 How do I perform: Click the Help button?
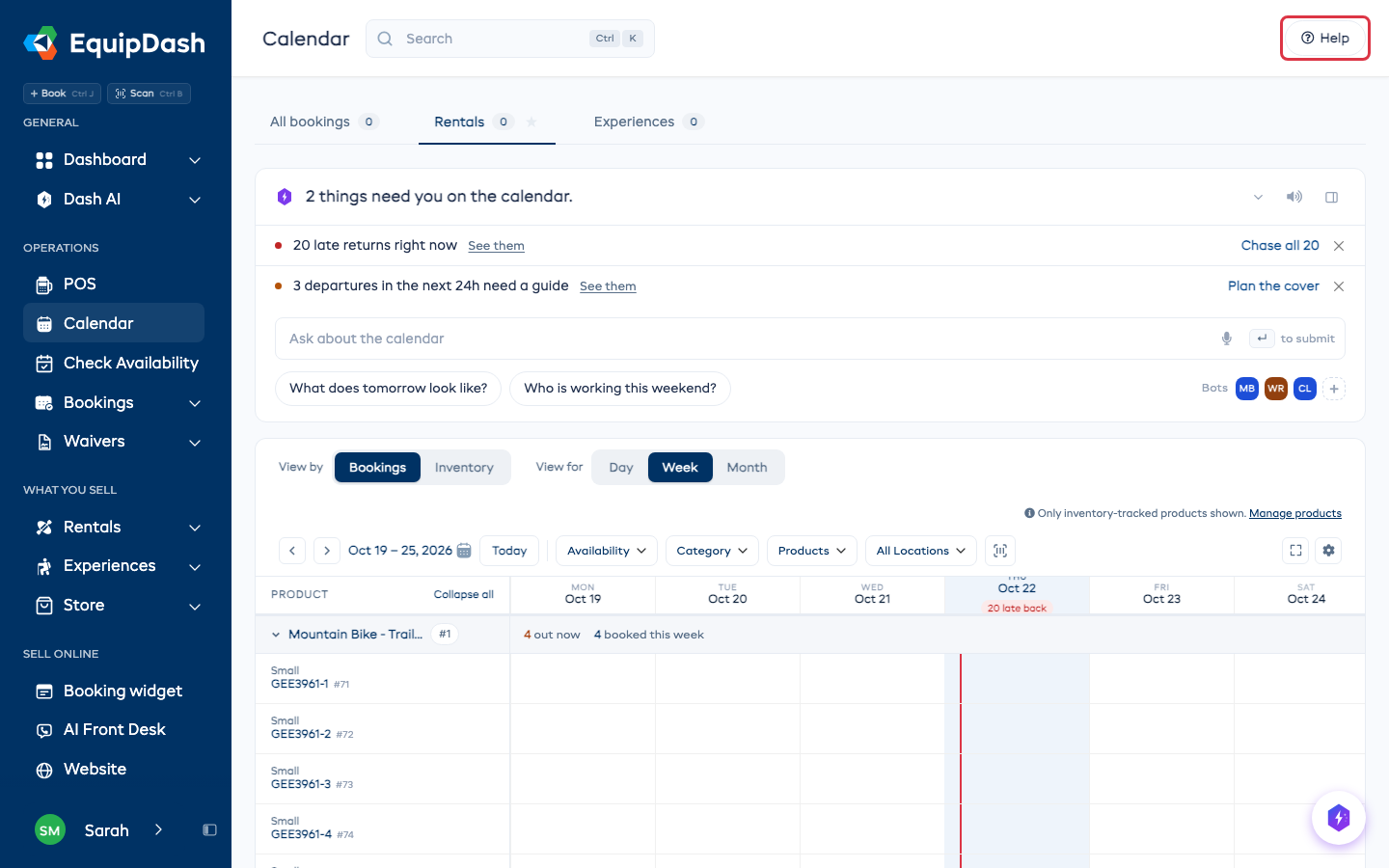(1325, 39)
